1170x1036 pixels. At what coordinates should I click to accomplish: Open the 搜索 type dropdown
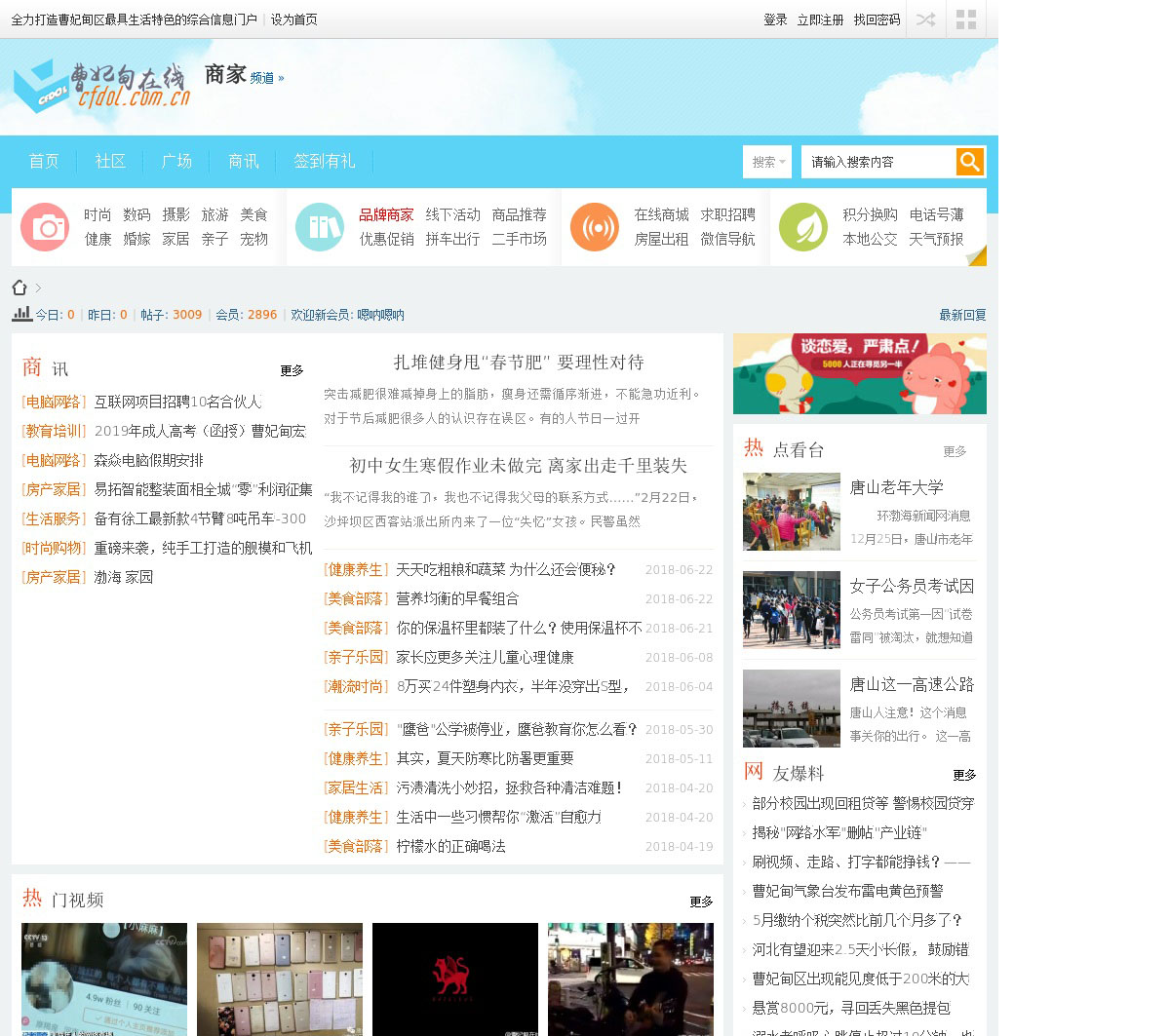point(767,162)
